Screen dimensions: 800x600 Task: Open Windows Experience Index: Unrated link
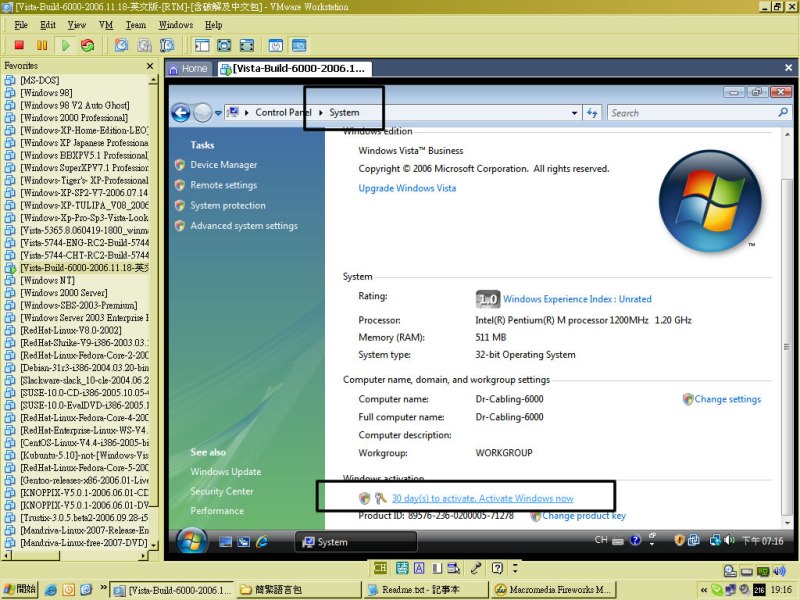(577, 299)
